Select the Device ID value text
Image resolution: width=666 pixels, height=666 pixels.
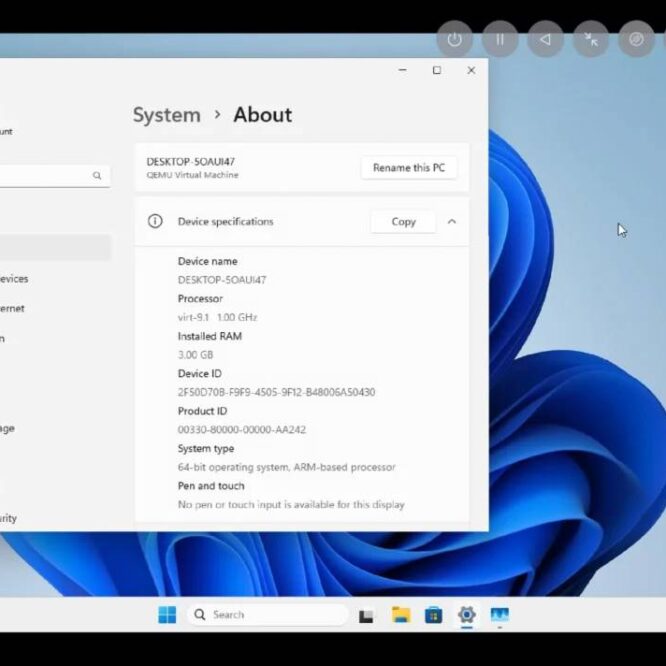[277, 392]
